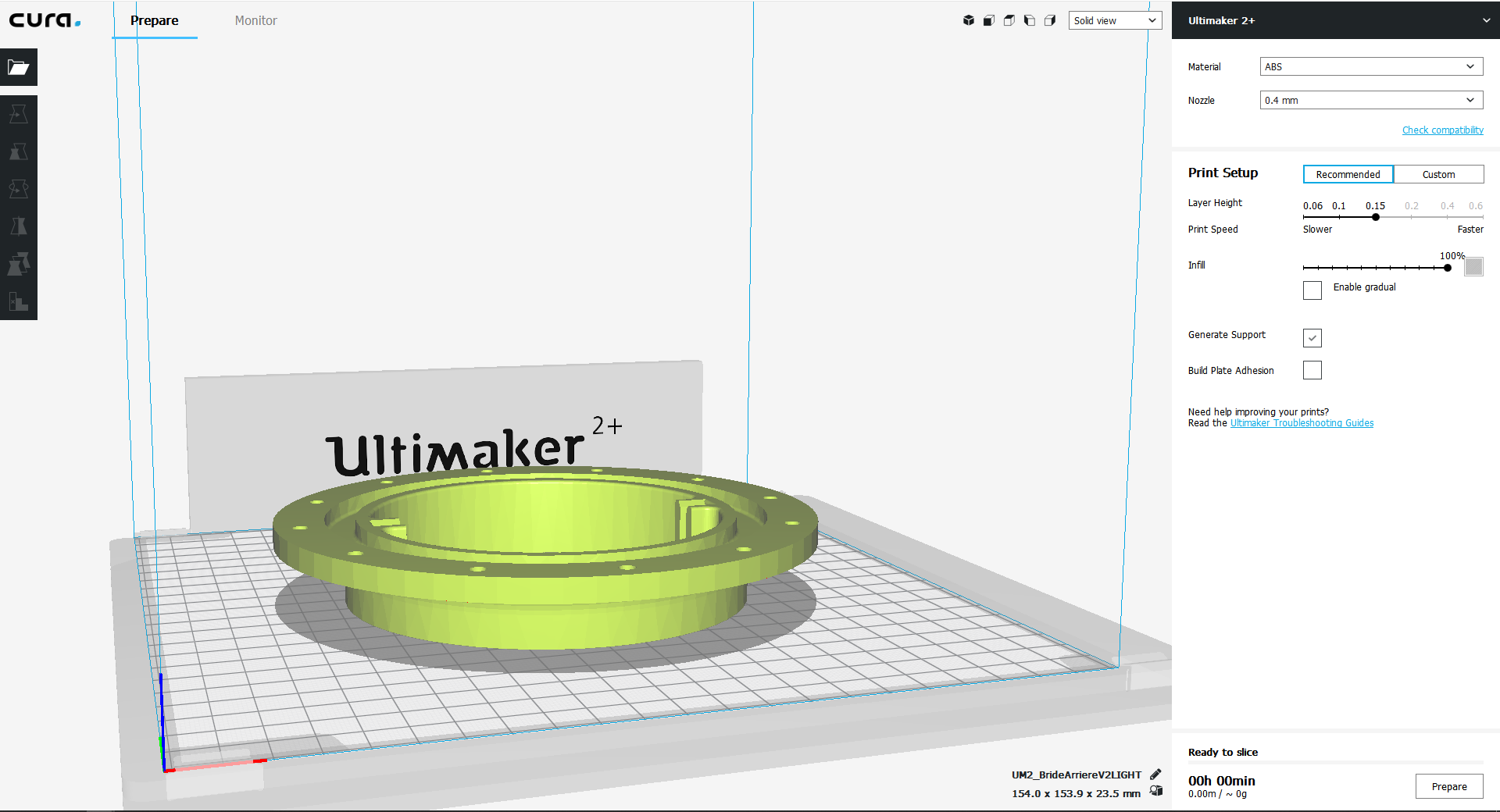
Task: Click the Slower print speed label
Action: [1317, 230]
